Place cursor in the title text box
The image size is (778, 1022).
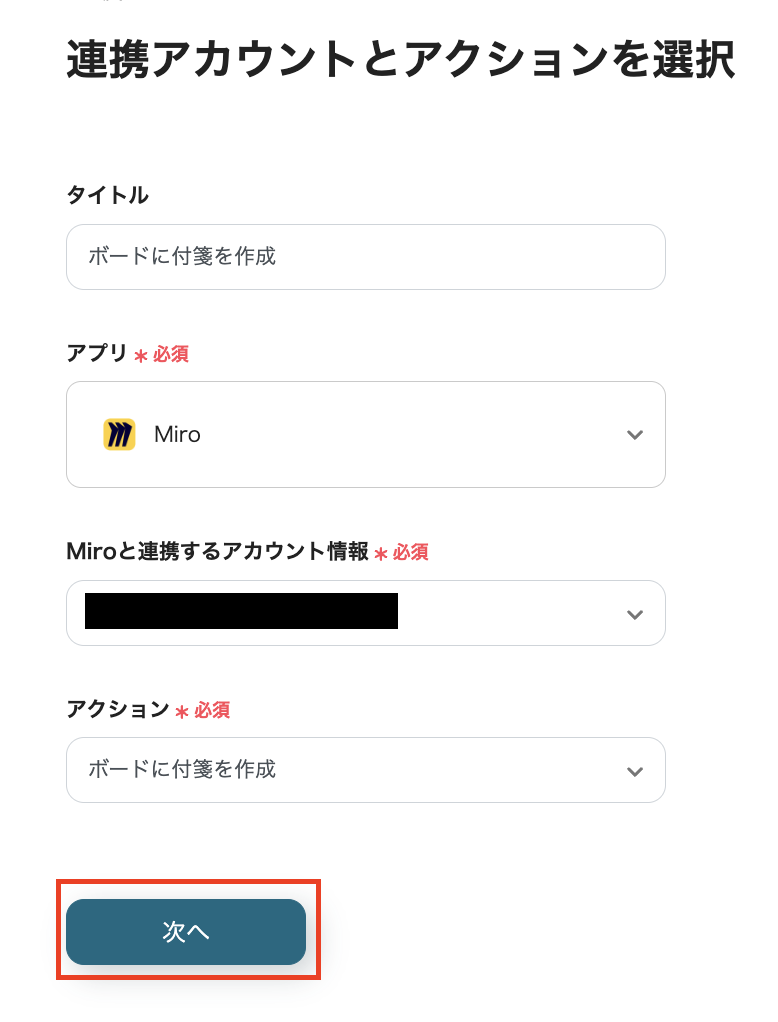point(366,257)
